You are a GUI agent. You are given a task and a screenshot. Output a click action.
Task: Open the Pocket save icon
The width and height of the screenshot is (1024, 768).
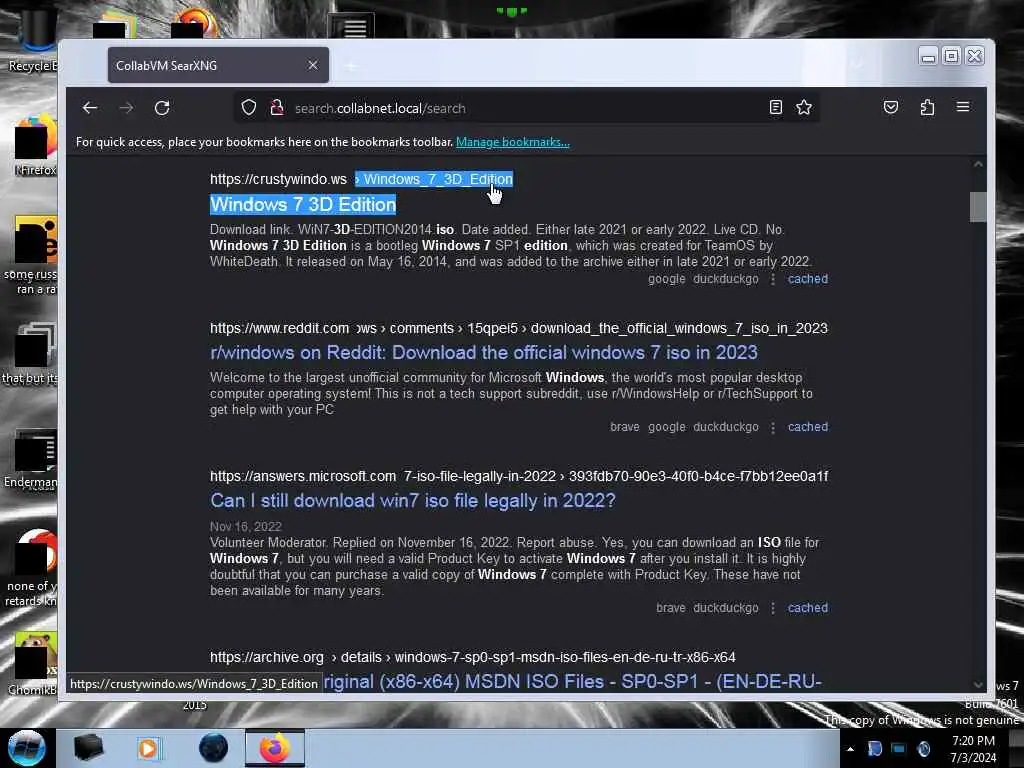tap(891, 107)
